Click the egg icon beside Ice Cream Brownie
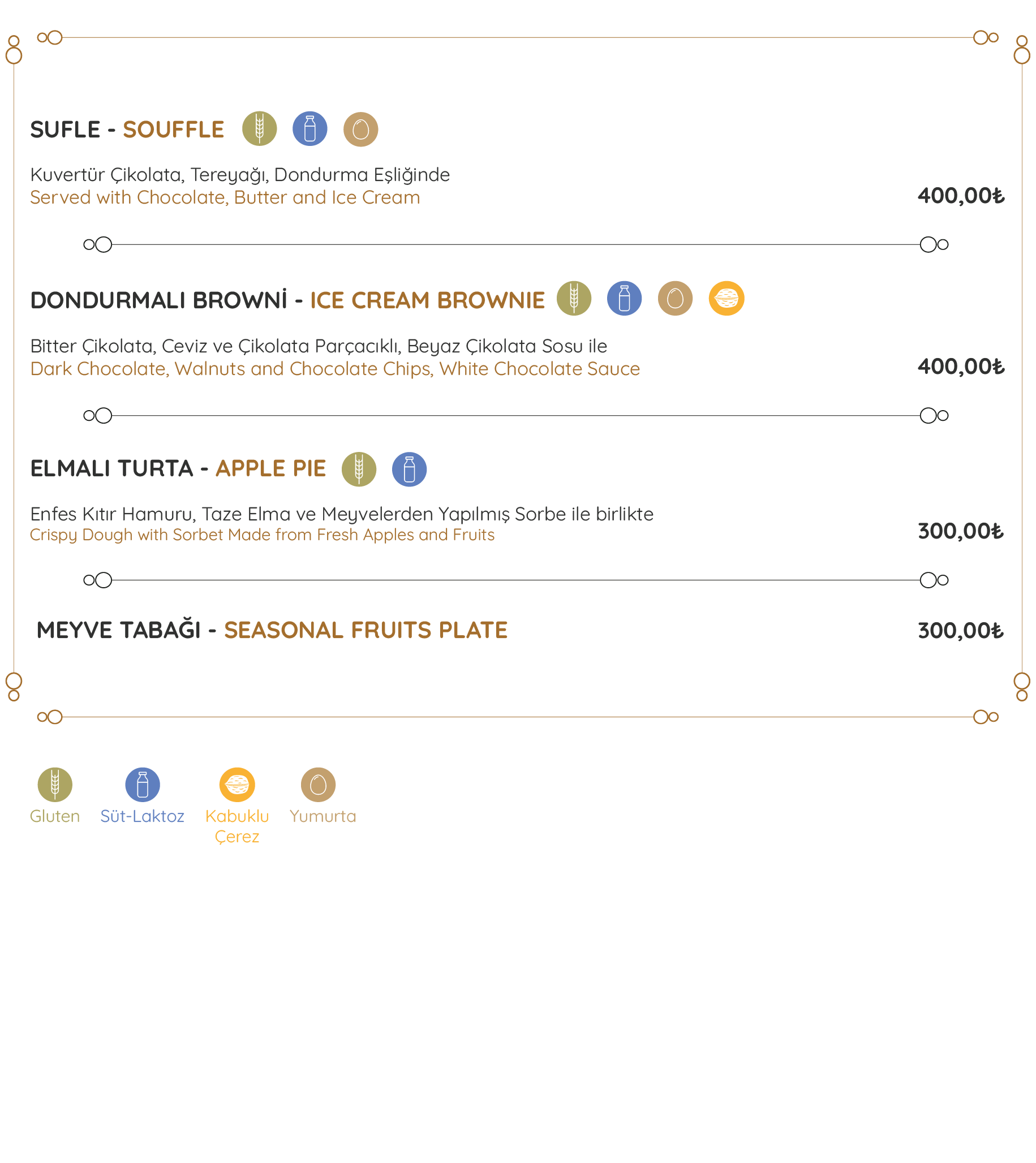Screen dimensions: 1036x1163 pyautogui.click(x=675, y=298)
